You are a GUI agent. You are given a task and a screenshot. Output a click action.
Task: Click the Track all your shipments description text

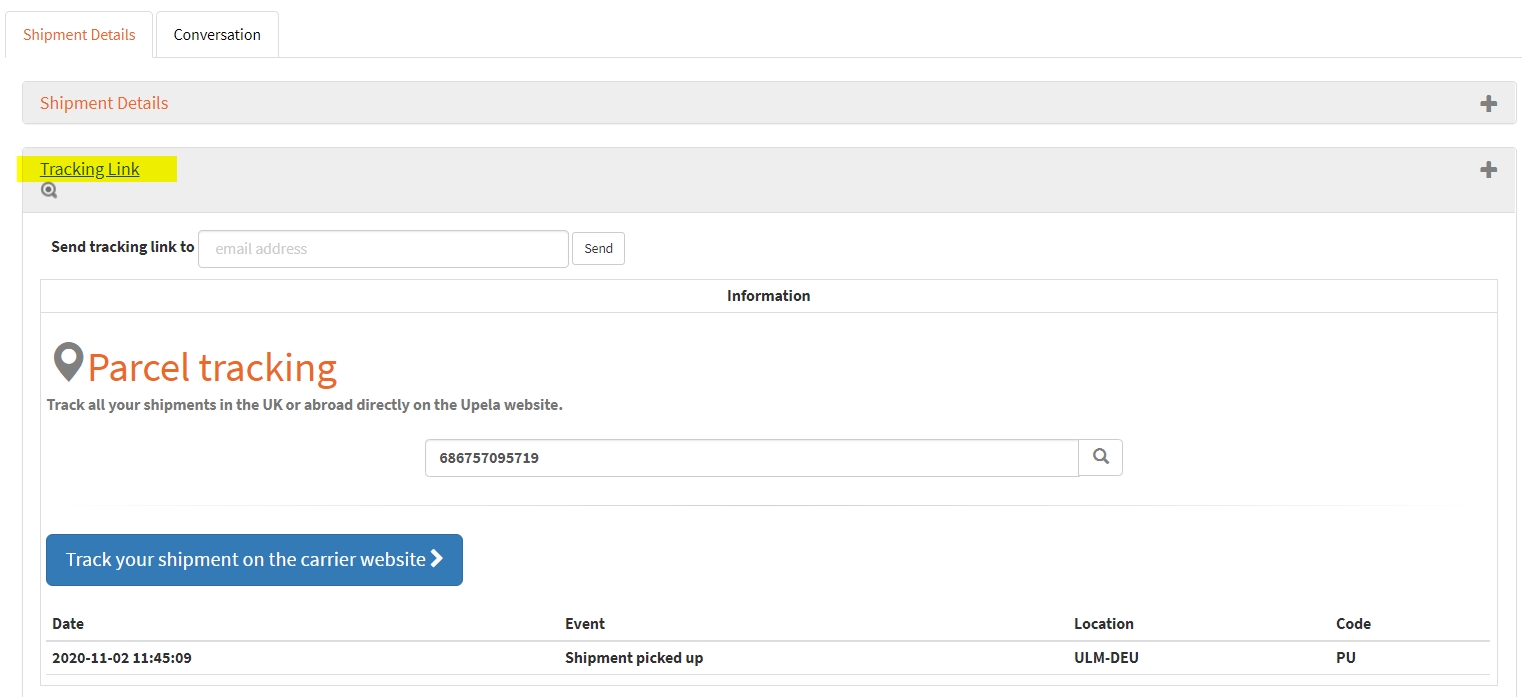[305, 406]
